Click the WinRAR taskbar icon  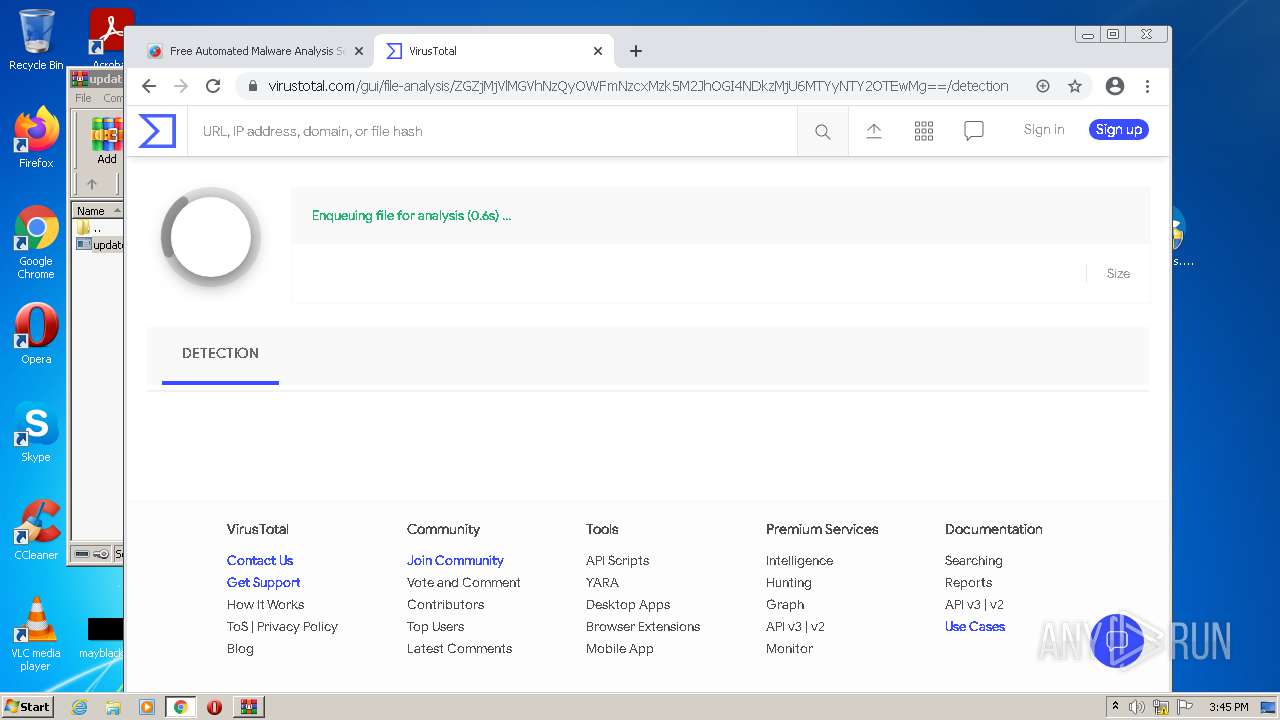(x=248, y=707)
